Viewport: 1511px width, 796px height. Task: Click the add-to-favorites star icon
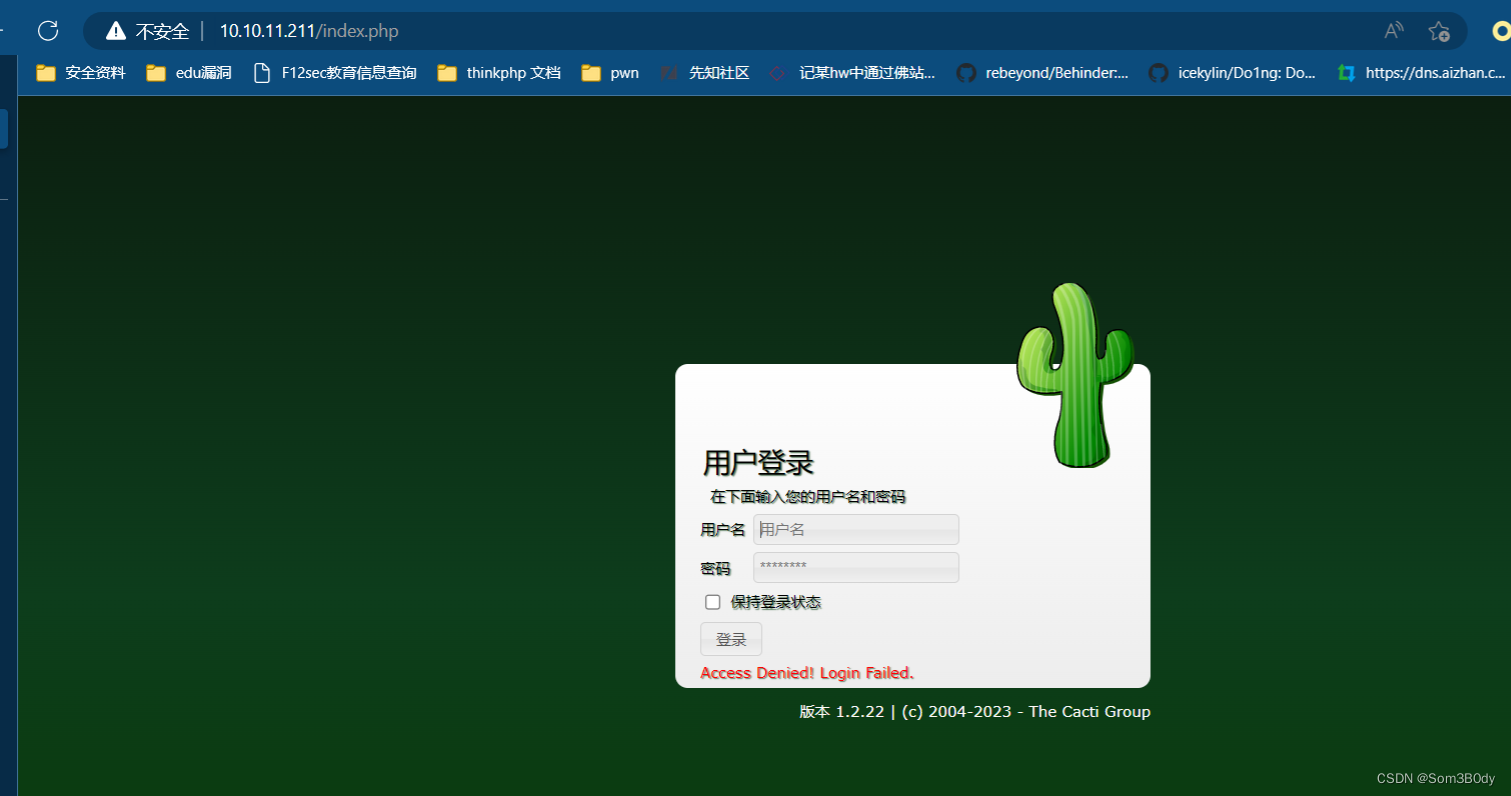1440,31
